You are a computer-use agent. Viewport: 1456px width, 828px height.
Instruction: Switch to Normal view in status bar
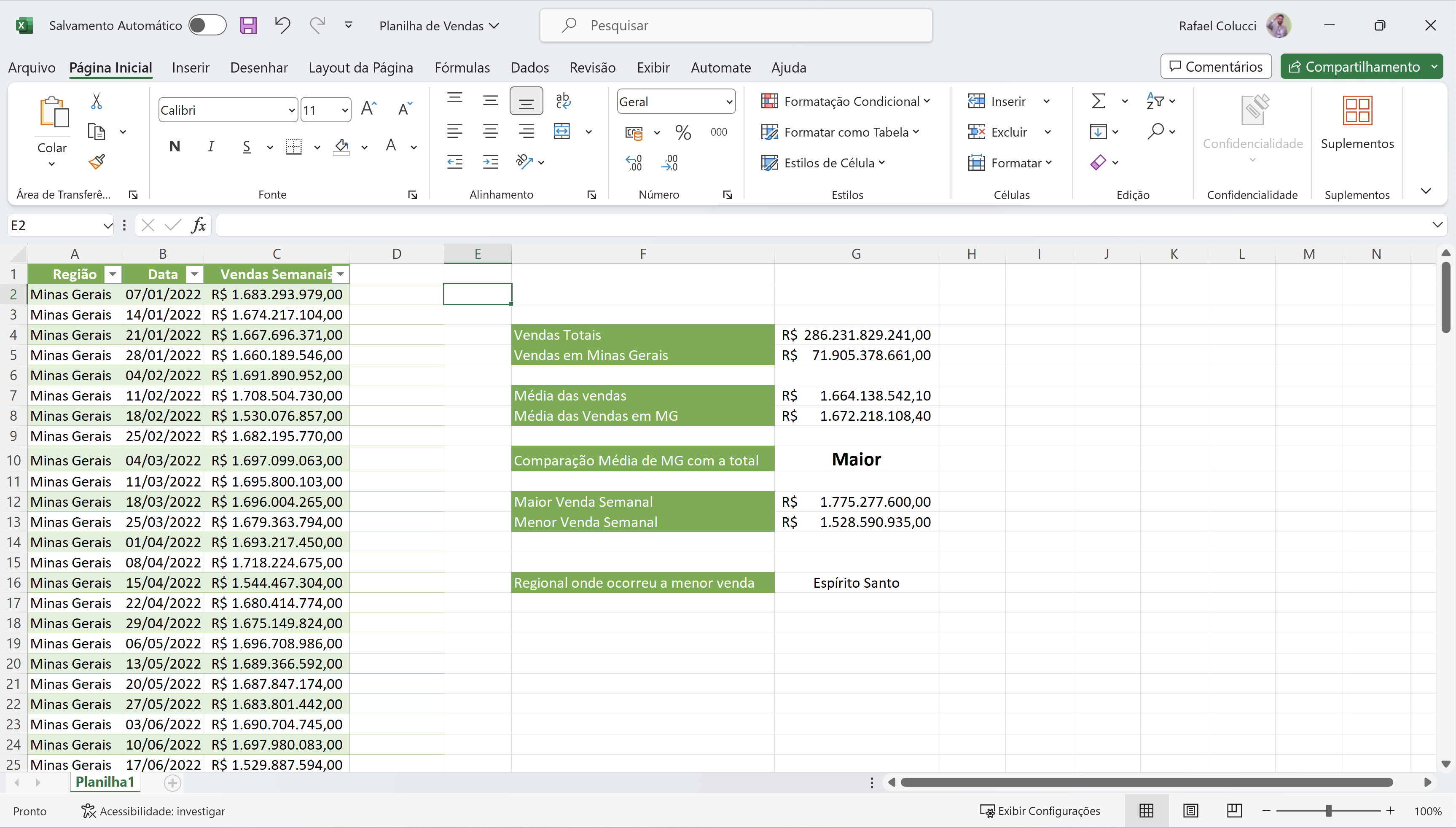click(x=1146, y=810)
